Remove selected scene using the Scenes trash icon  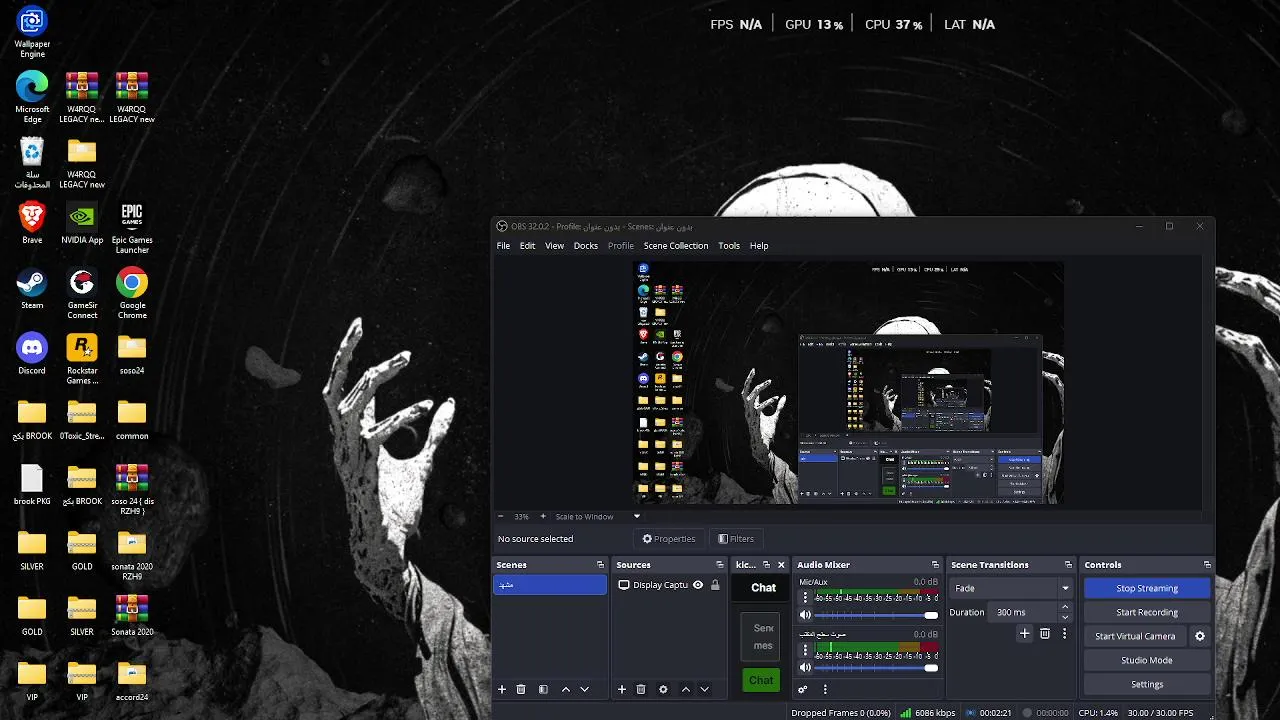tap(521, 689)
